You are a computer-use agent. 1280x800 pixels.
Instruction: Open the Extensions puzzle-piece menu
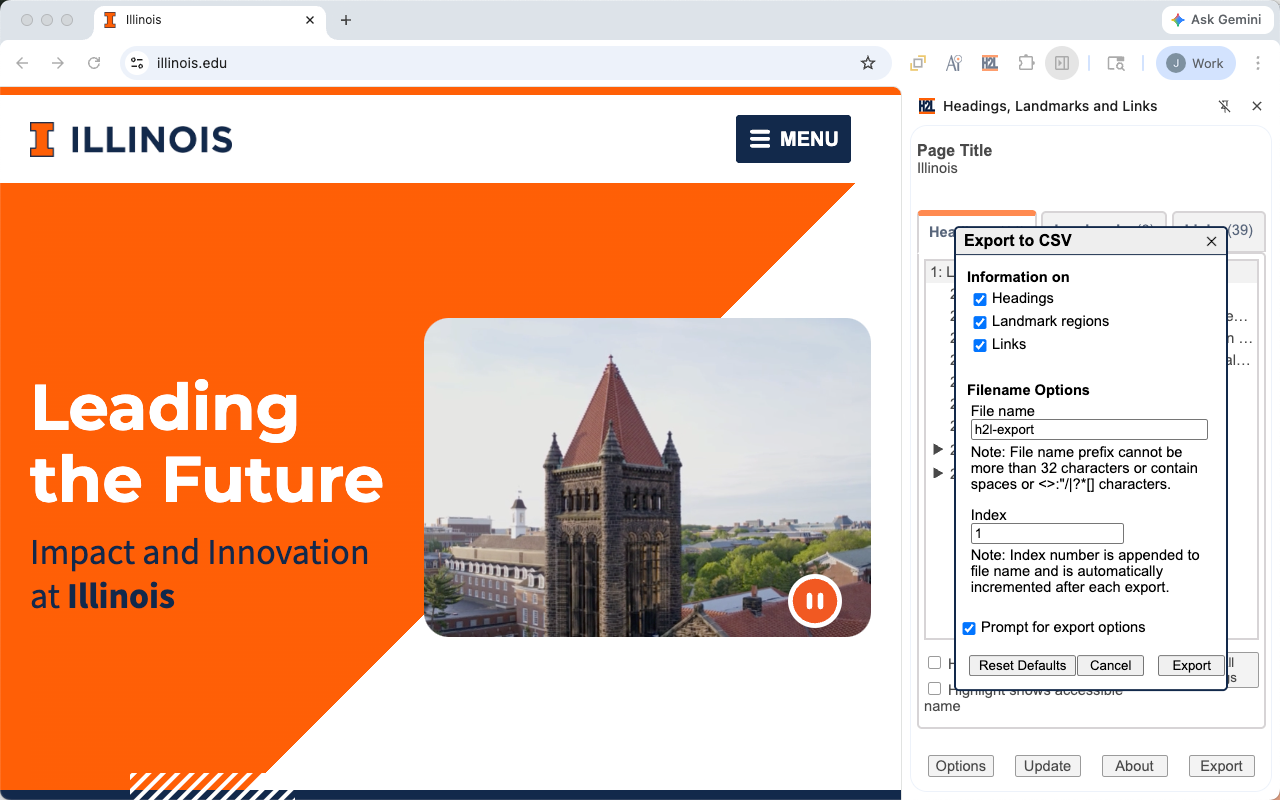[x=1026, y=63]
